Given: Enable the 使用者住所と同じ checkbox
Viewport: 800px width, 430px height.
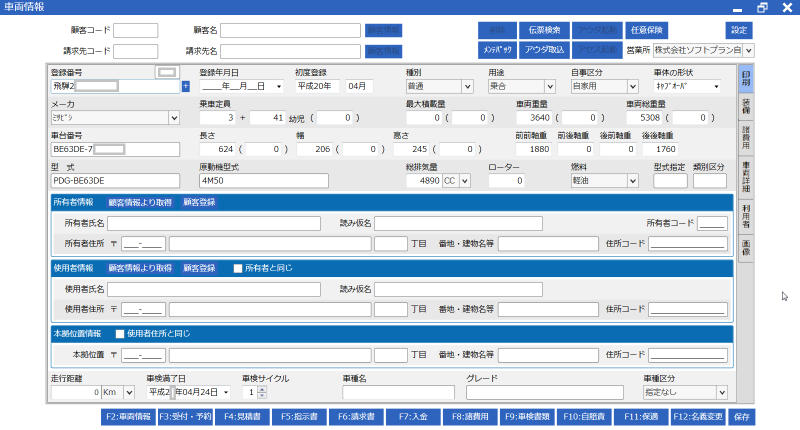Looking at the screenshot, I should coord(121,332).
